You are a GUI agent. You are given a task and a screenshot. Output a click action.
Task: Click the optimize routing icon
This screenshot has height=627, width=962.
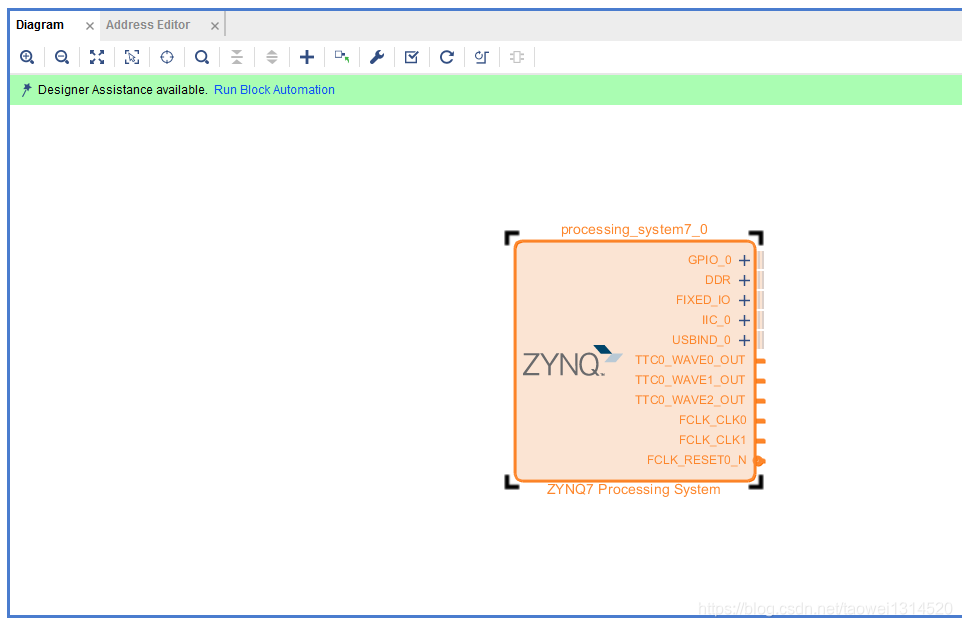(482, 57)
